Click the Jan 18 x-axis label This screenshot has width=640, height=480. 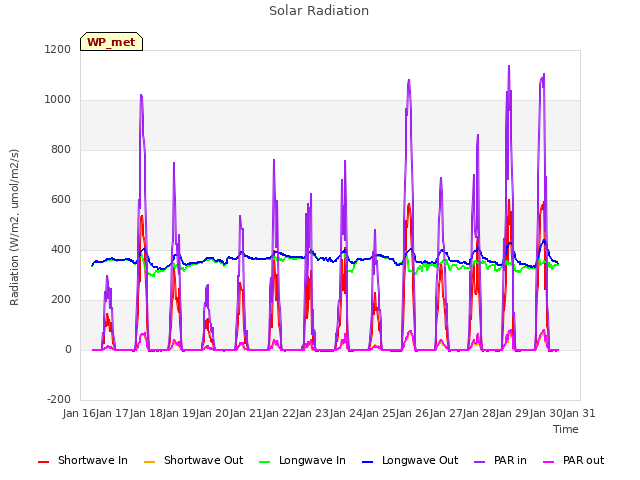click(146, 413)
